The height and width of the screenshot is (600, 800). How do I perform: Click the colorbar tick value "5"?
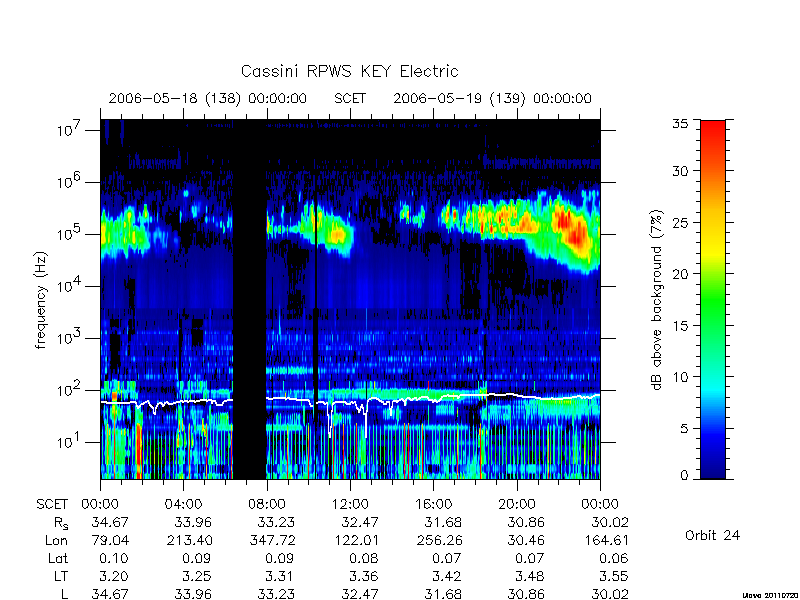tap(684, 428)
